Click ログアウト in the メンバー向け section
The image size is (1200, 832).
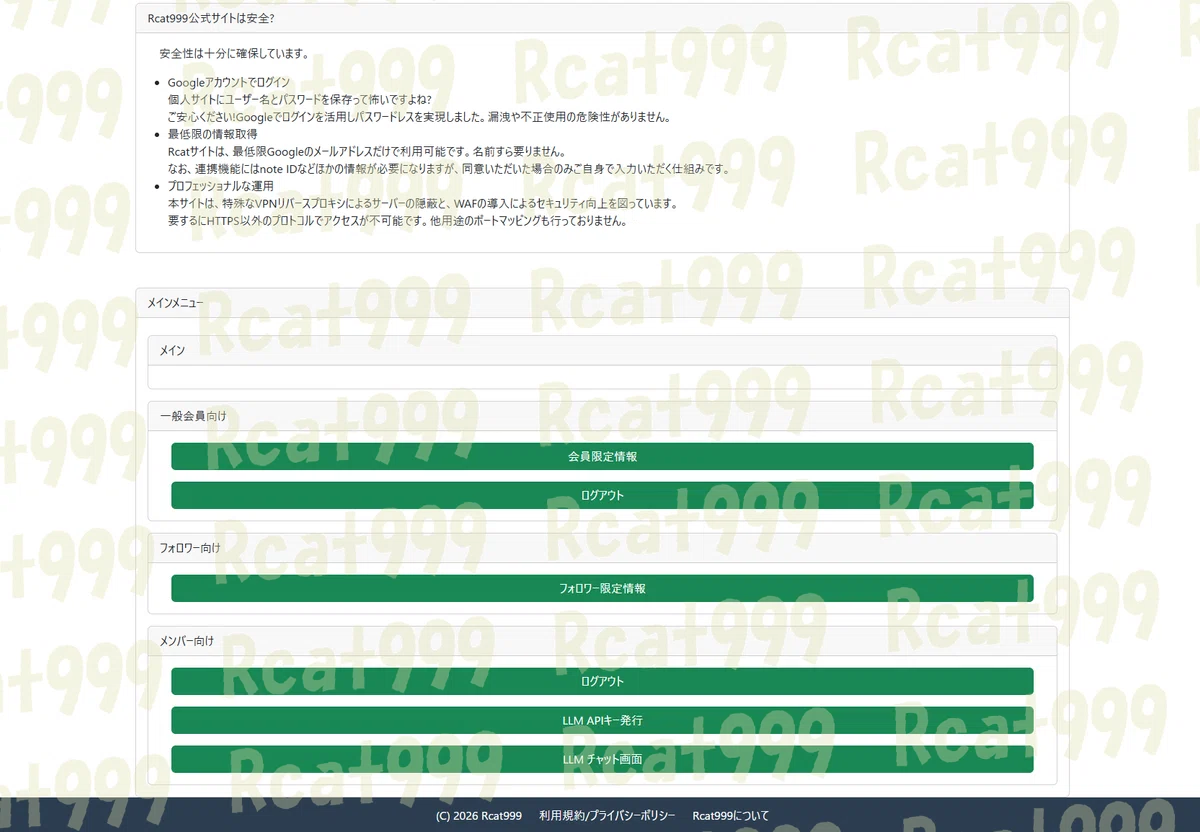[602, 681]
